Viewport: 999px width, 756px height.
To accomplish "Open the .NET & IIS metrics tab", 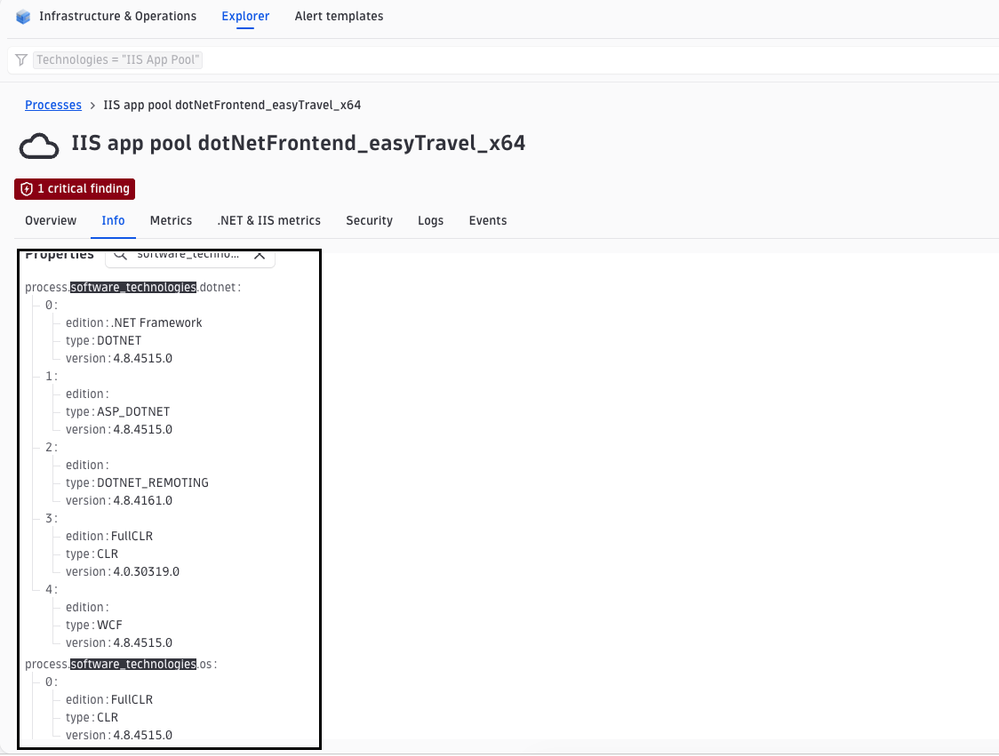I will (x=269, y=221).
